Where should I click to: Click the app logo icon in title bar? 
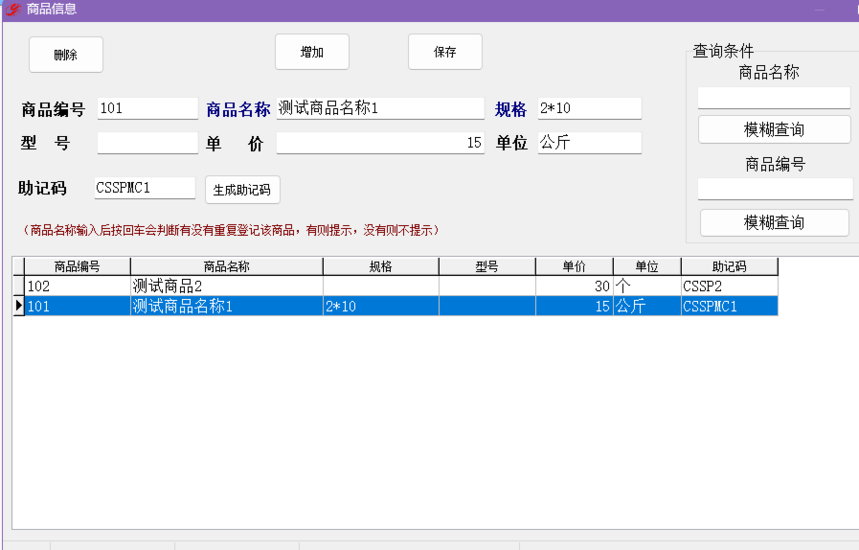click(x=12, y=9)
